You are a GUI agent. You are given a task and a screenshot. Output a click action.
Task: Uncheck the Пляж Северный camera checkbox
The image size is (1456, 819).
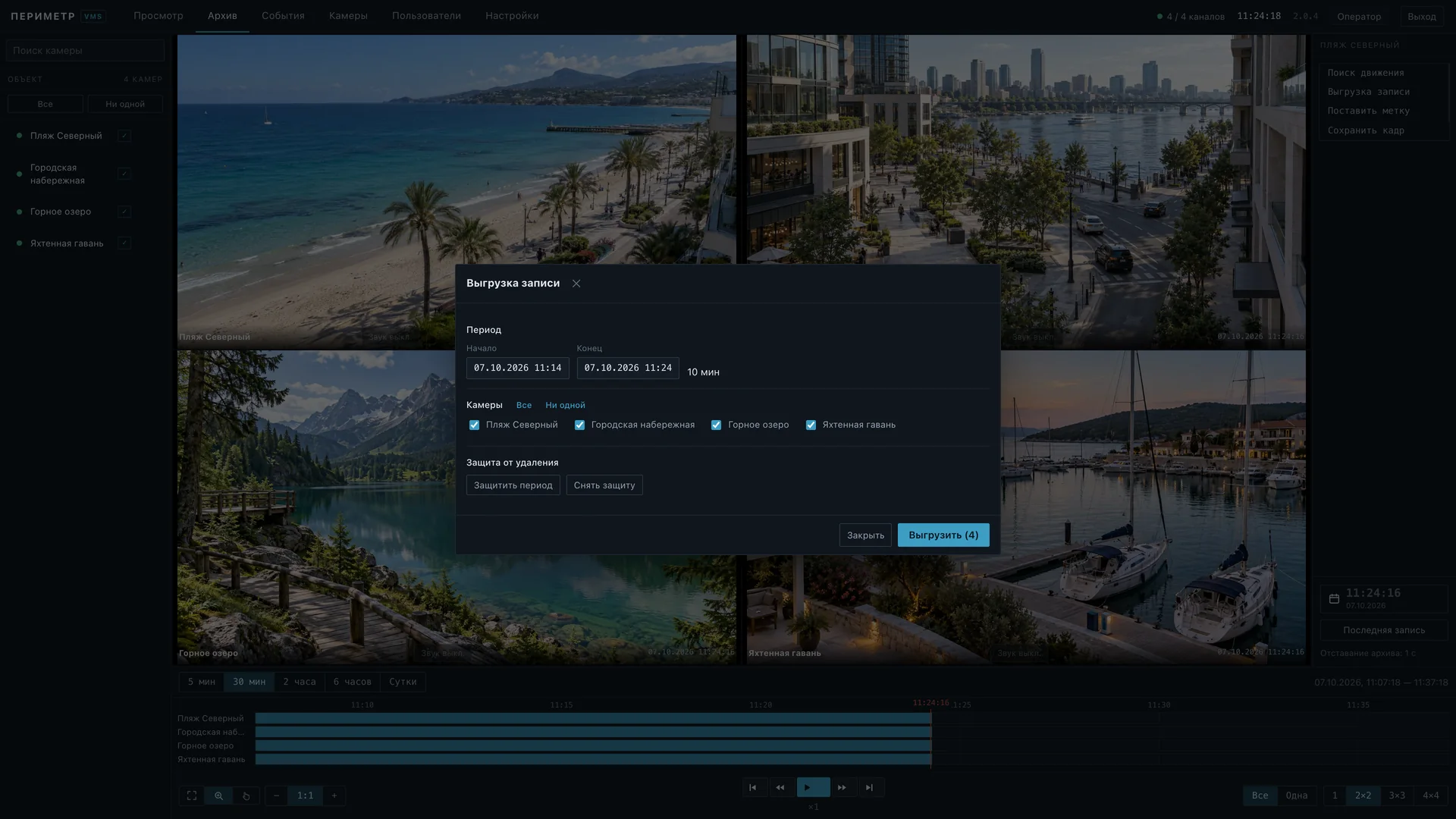pos(474,425)
